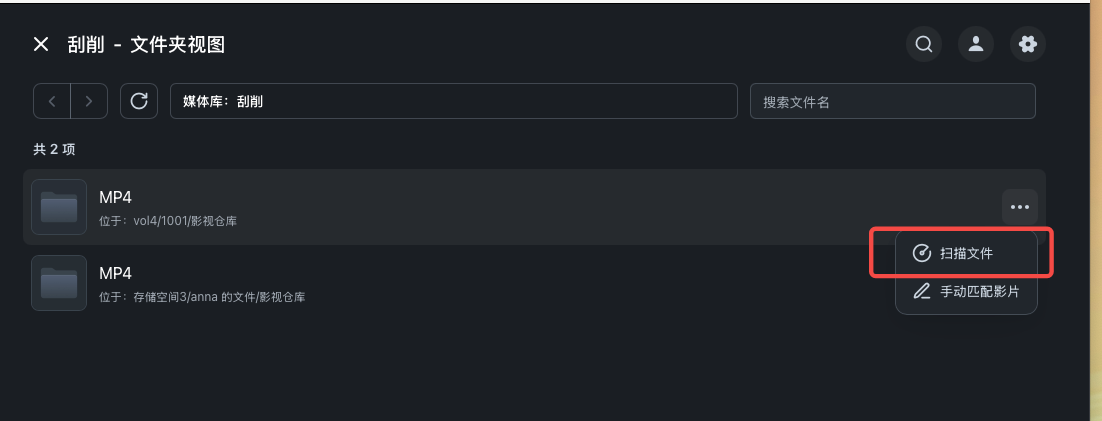Click the folder icon for vol4/1001 MP4
This screenshot has width=1102, height=421.
59,207
